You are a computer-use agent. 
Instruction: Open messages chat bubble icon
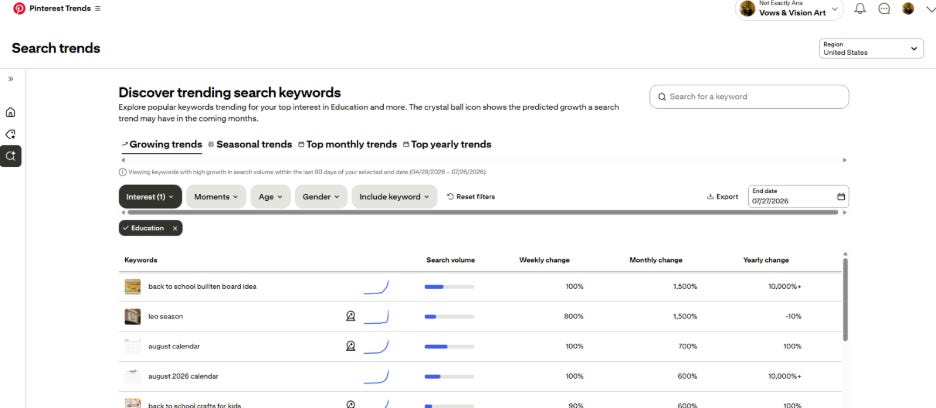tap(885, 8)
